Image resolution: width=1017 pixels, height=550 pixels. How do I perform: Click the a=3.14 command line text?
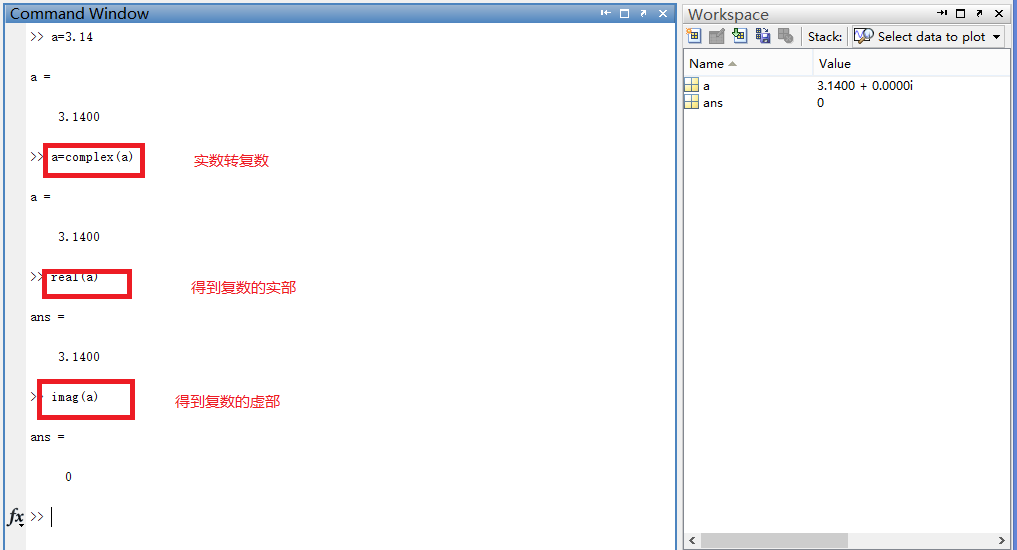[x=72, y=37]
